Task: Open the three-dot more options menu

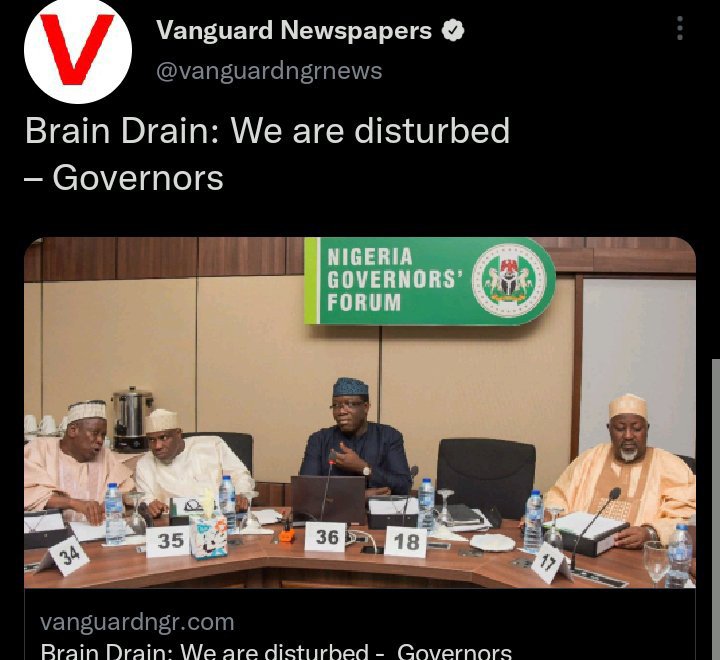Action: point(680,28)
